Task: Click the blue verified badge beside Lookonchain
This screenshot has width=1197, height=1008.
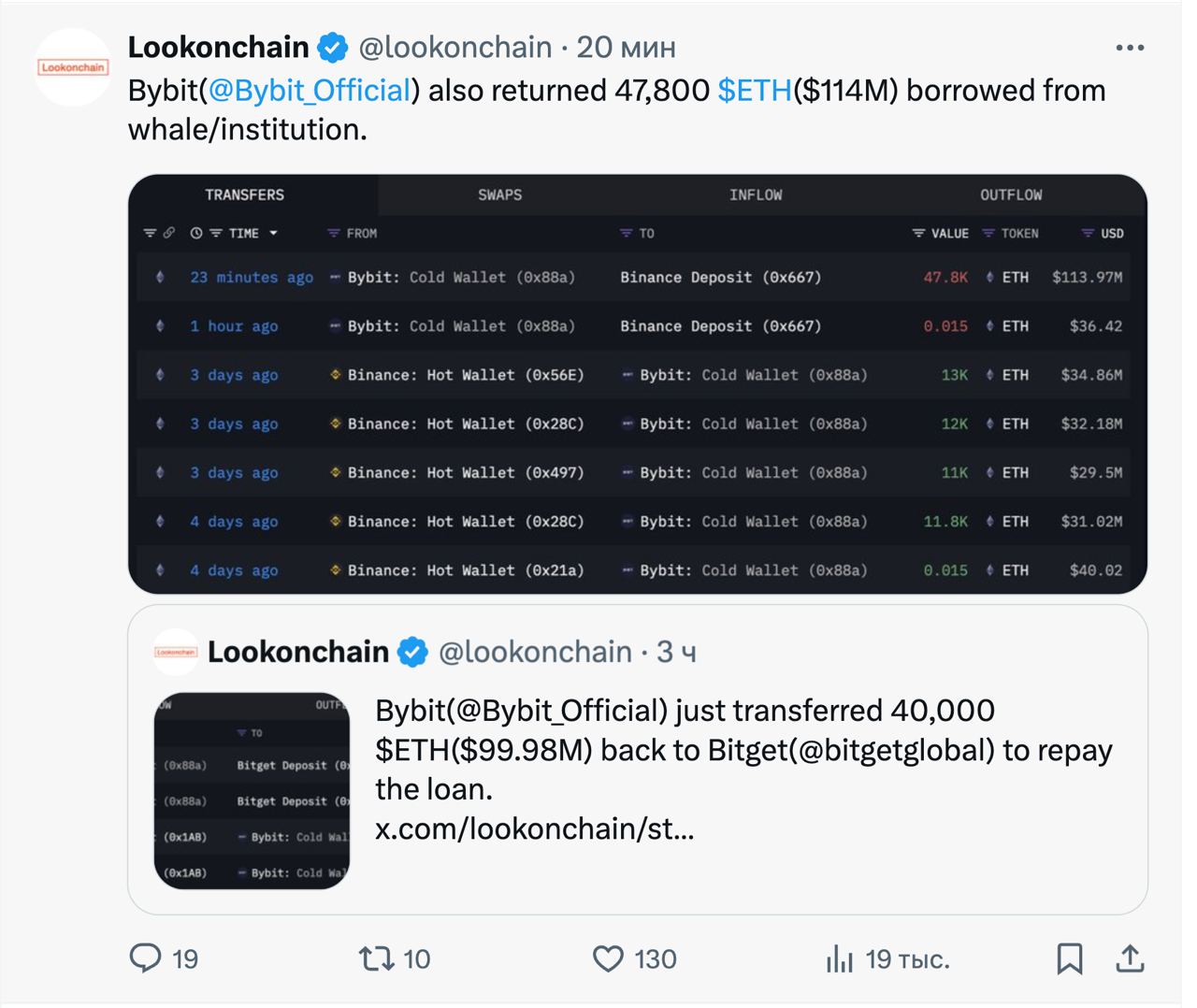Action: (333, 48)
